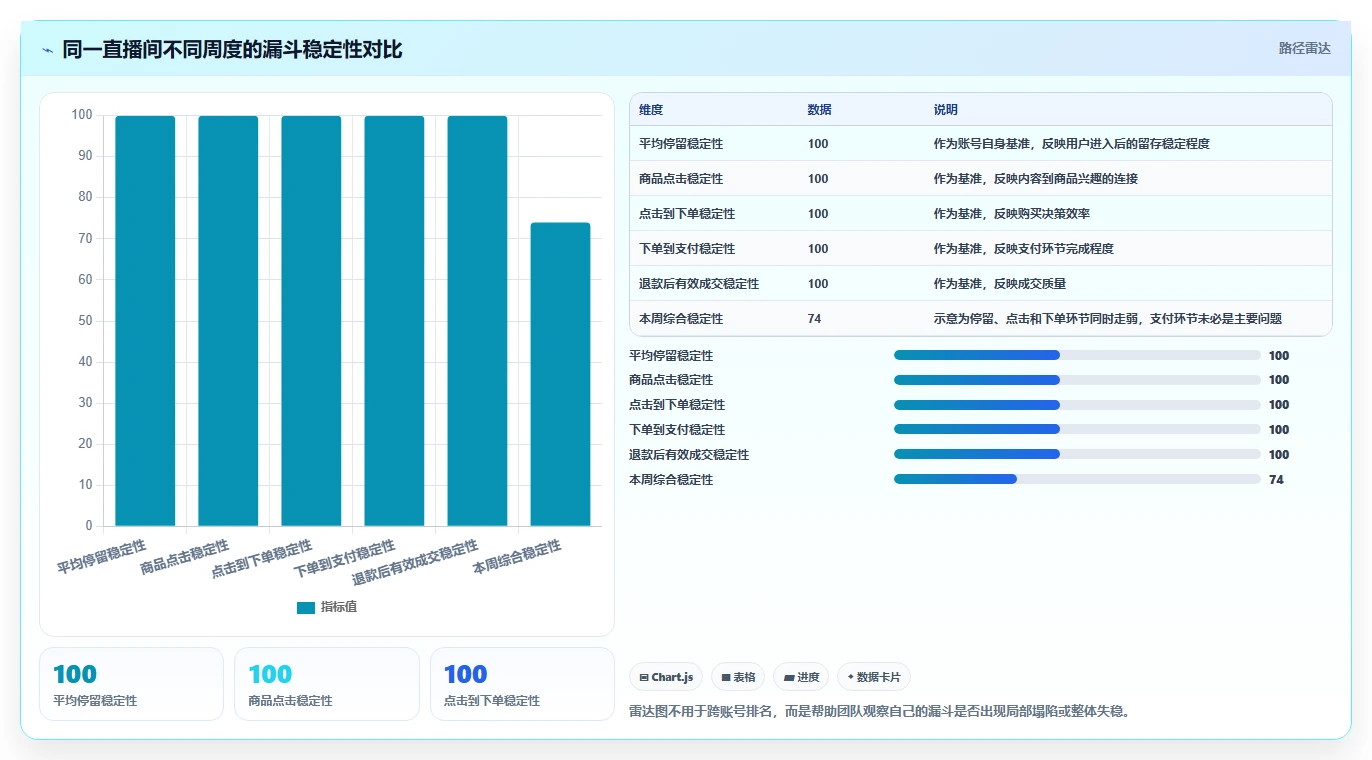Click the Chart.js chip
This screenshot has width=1372, height=760.
(x=666, y=677)
